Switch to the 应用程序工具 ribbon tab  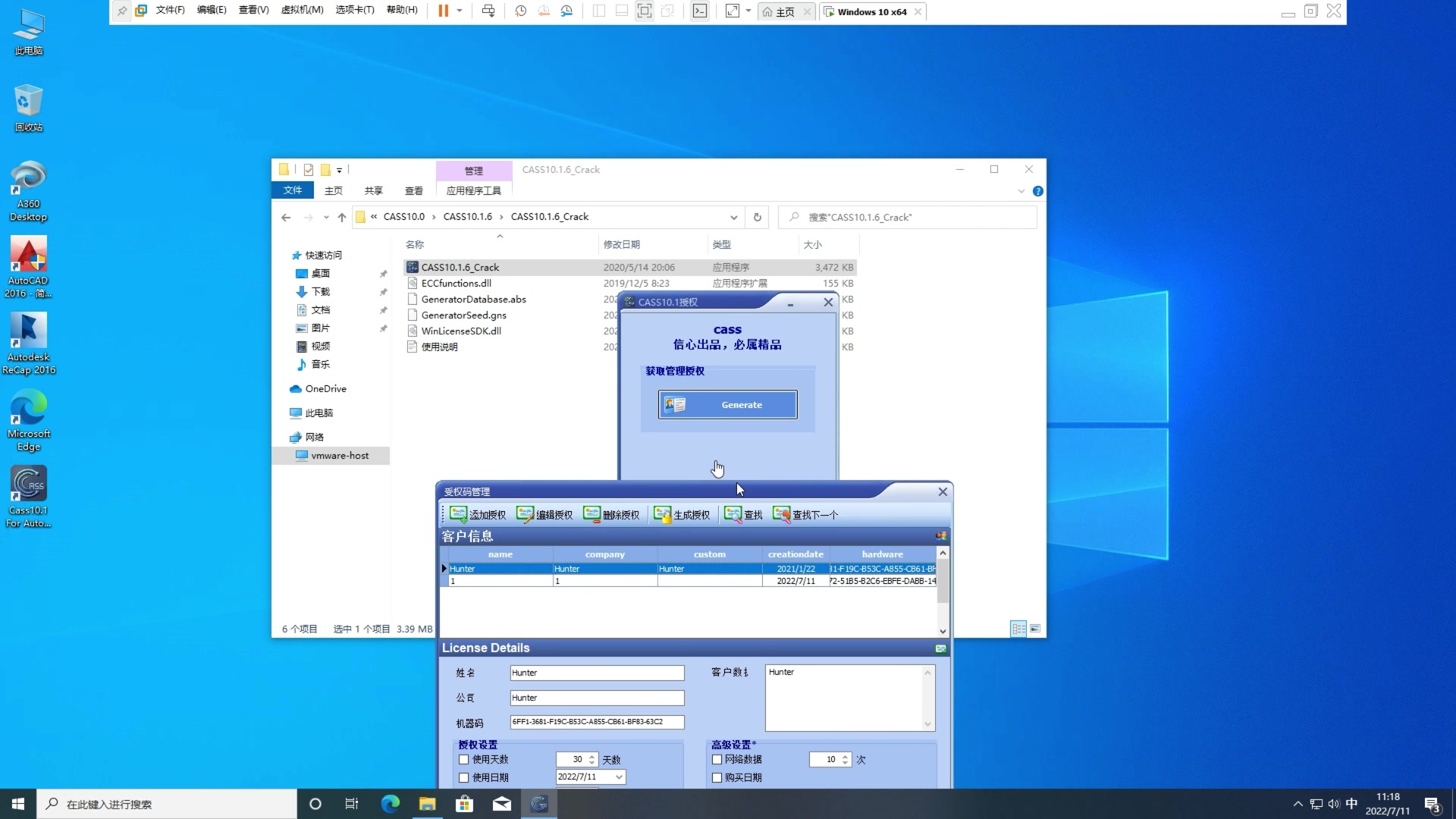coord(473,190)
